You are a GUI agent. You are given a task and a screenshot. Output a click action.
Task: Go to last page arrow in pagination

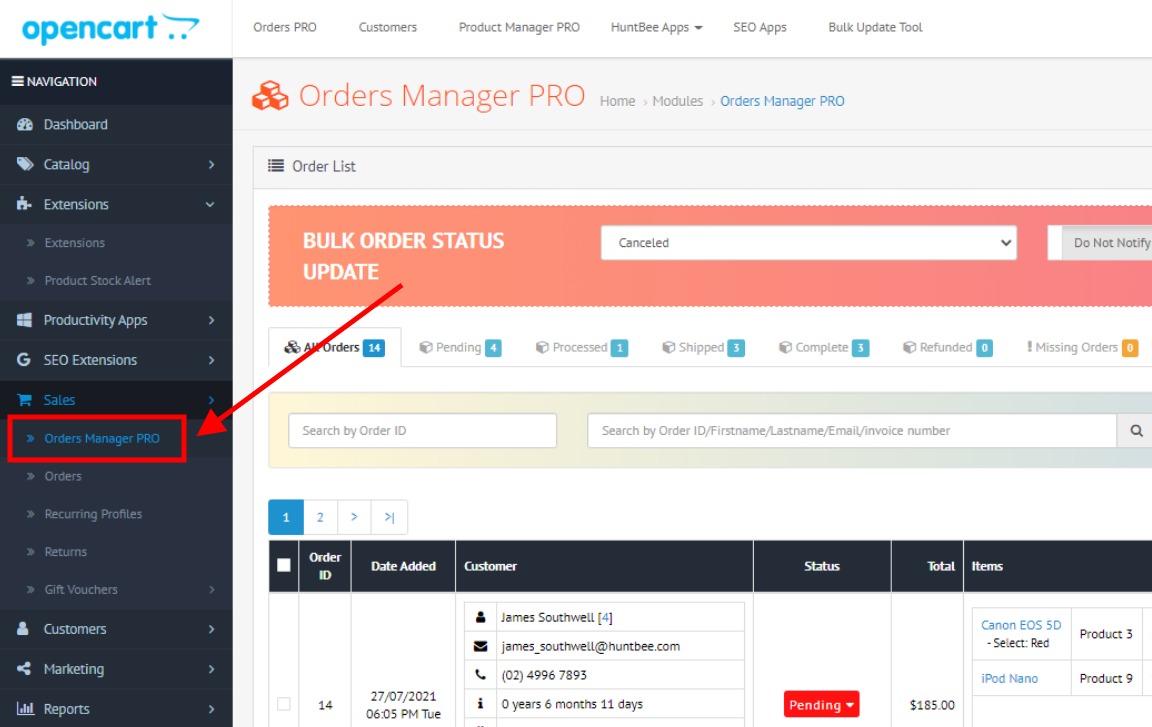[389, 517]
